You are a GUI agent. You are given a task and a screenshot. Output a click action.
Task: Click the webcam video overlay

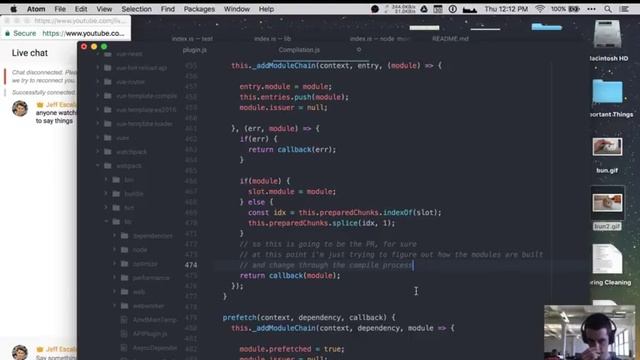coord(589,332)
